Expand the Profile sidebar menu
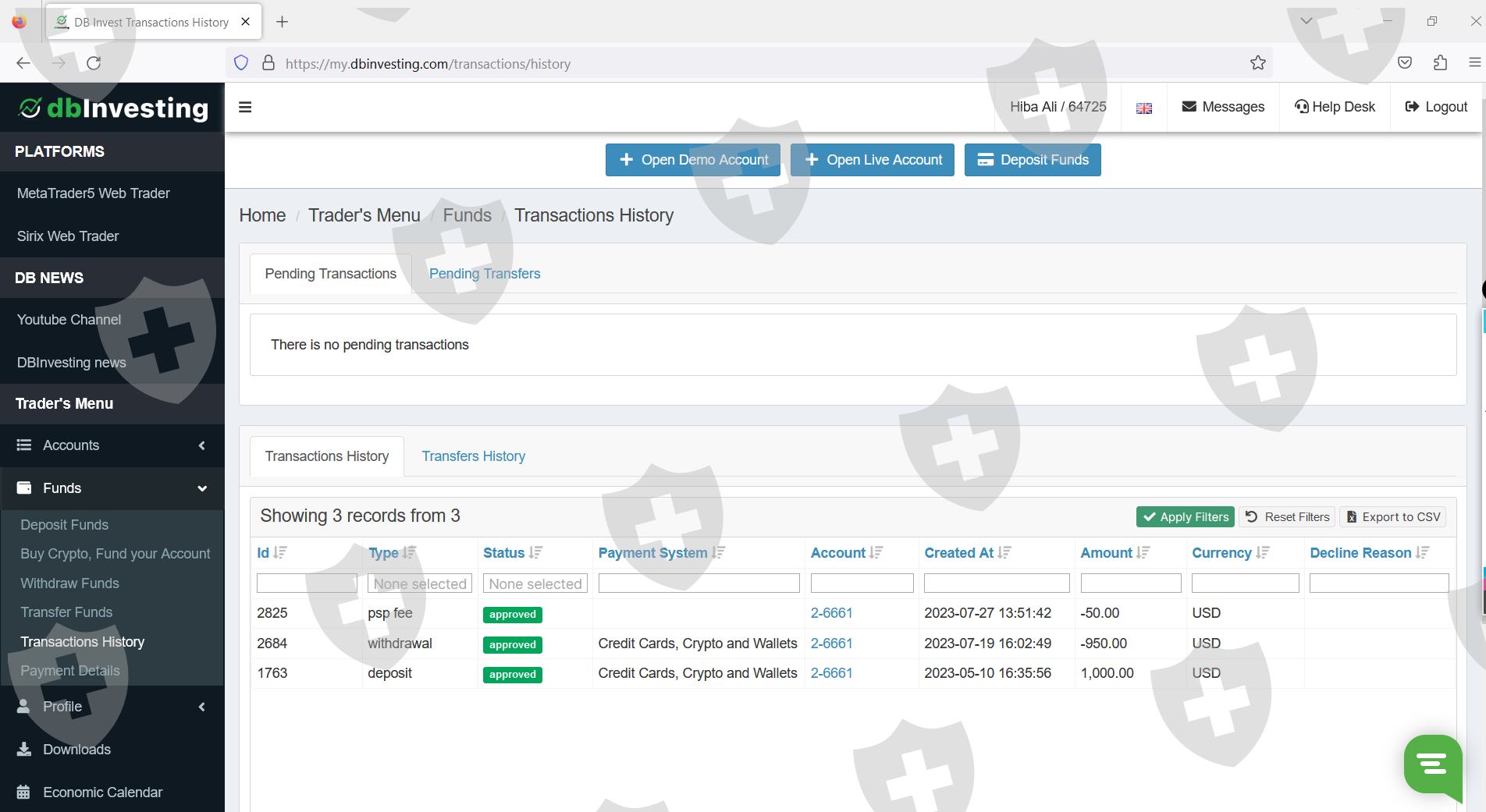This screenshot has height=812, width=1486. (x=112, y=707)
